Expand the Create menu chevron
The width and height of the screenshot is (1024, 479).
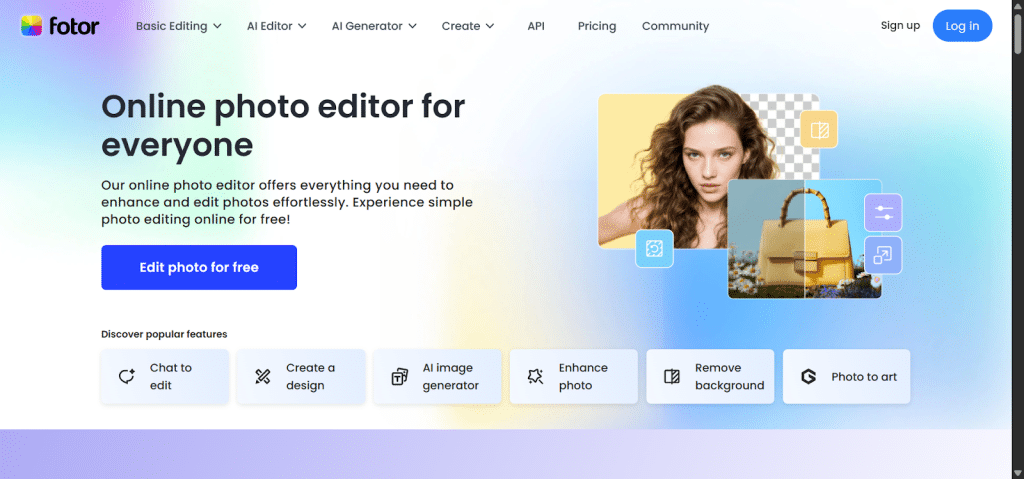coord(490,26)
